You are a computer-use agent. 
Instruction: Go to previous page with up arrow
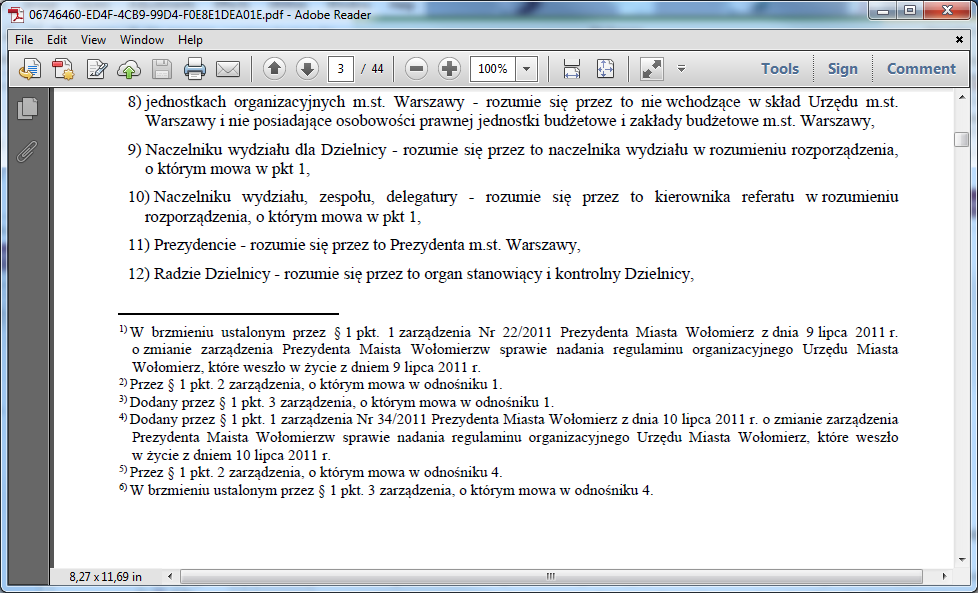click(274, 69)
